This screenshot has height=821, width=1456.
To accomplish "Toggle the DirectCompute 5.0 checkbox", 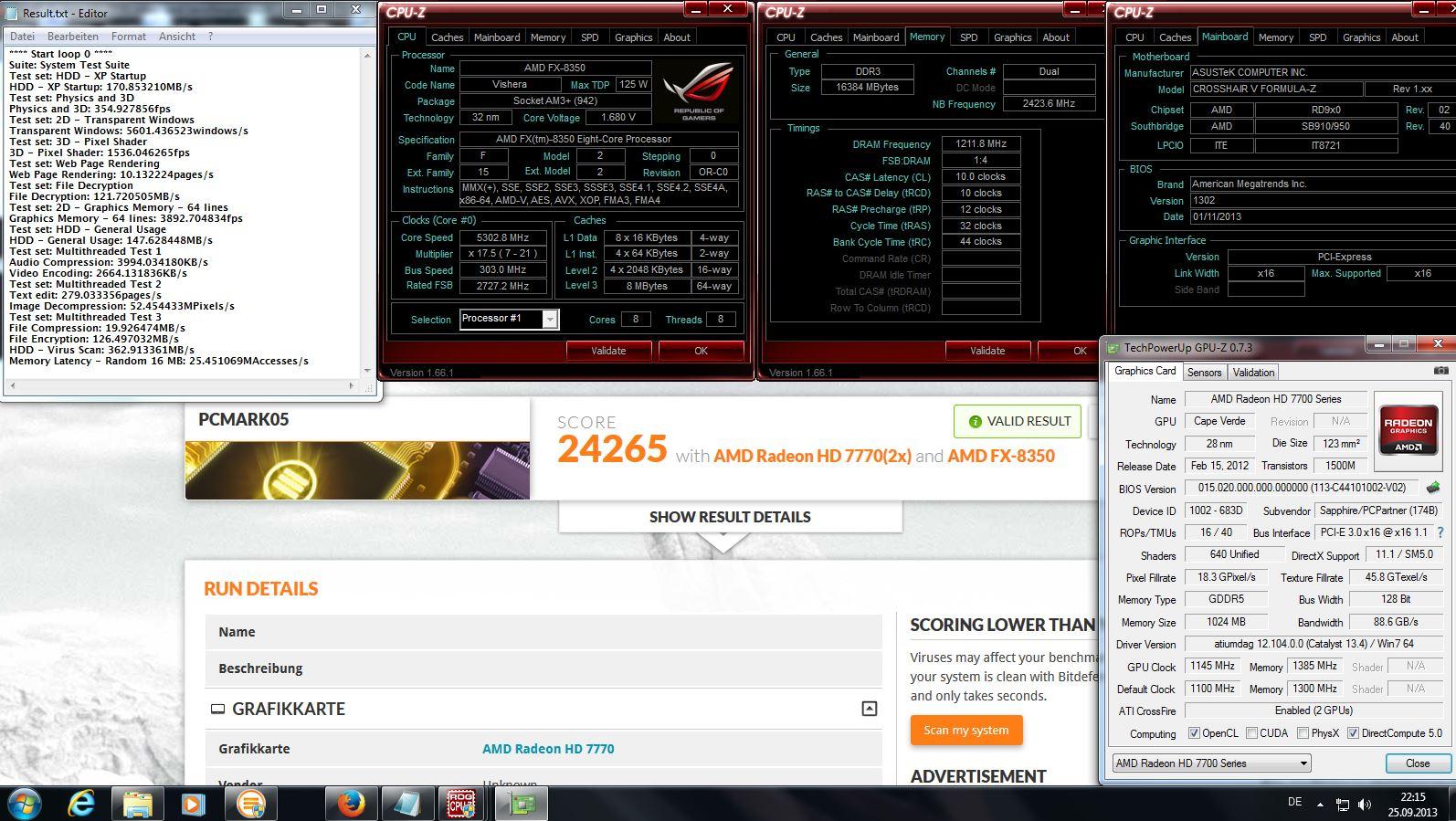I will (x=1353, y=733).
